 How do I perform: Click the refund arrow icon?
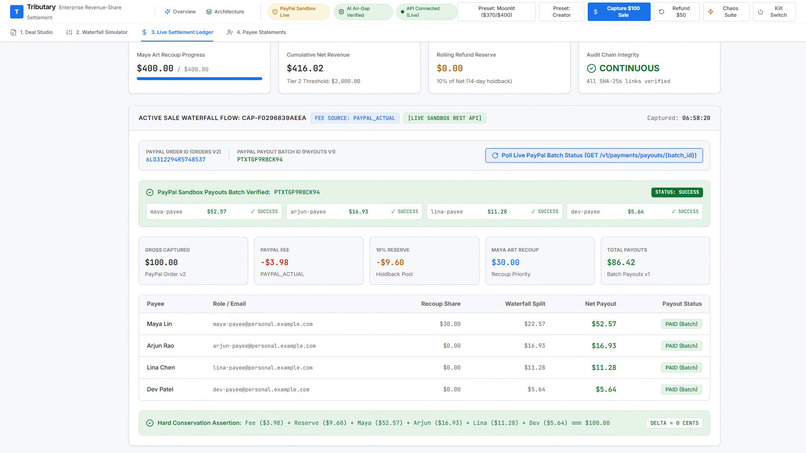pyautogui.click(x=662, y=12)
